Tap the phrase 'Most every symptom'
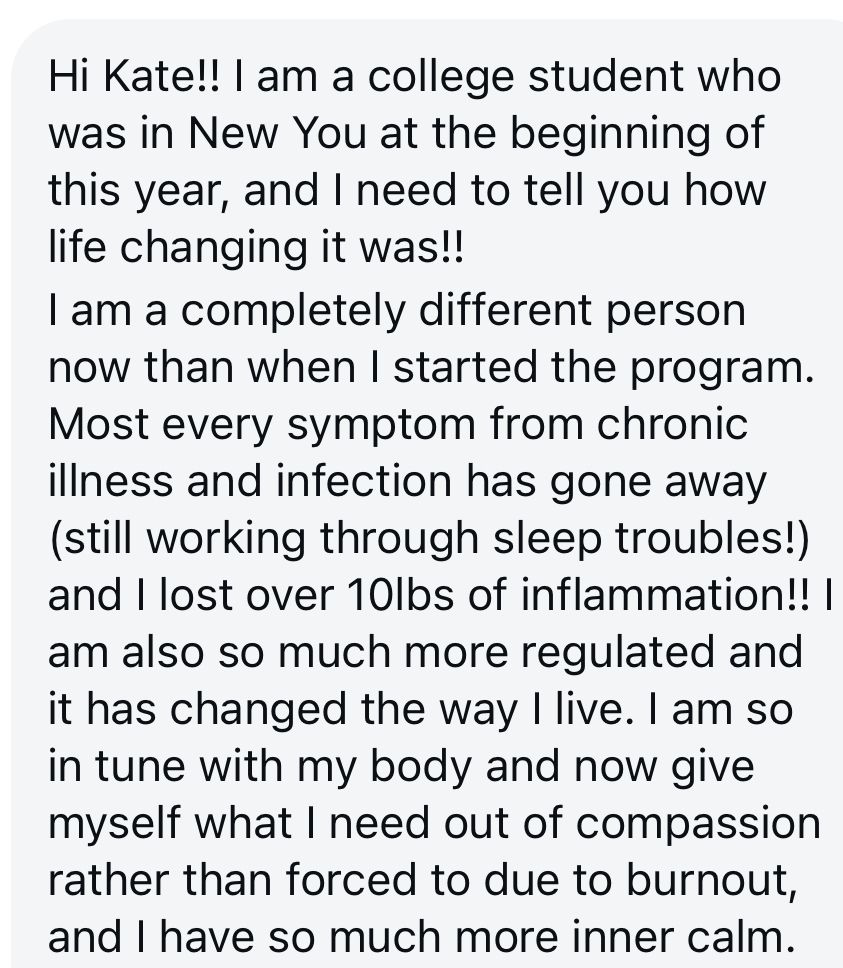 pos(262,427)
